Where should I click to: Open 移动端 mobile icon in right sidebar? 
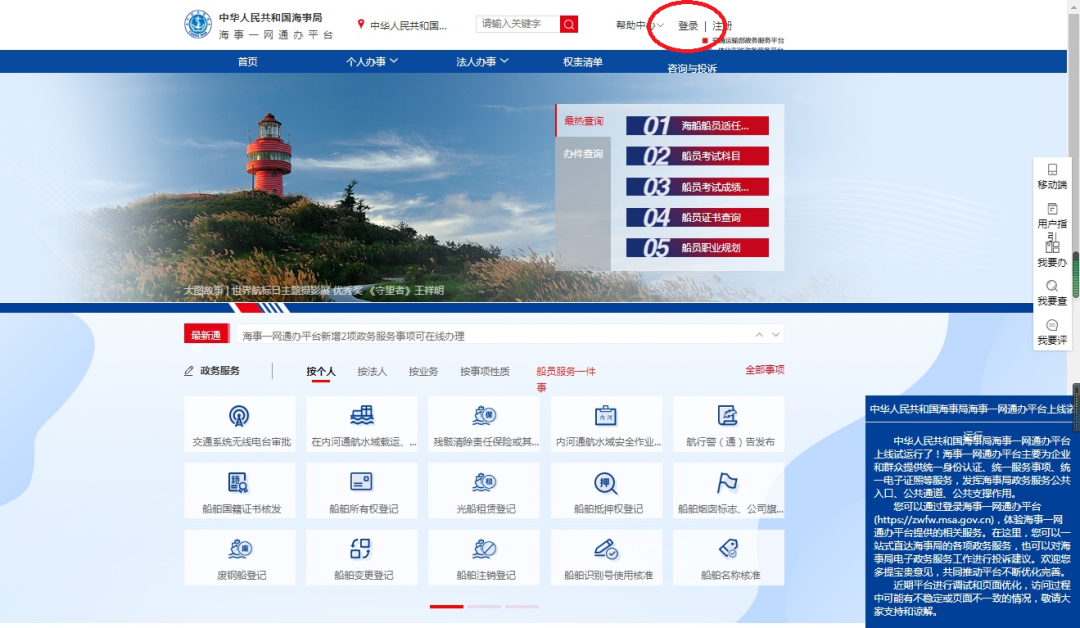click(1052, 170)
